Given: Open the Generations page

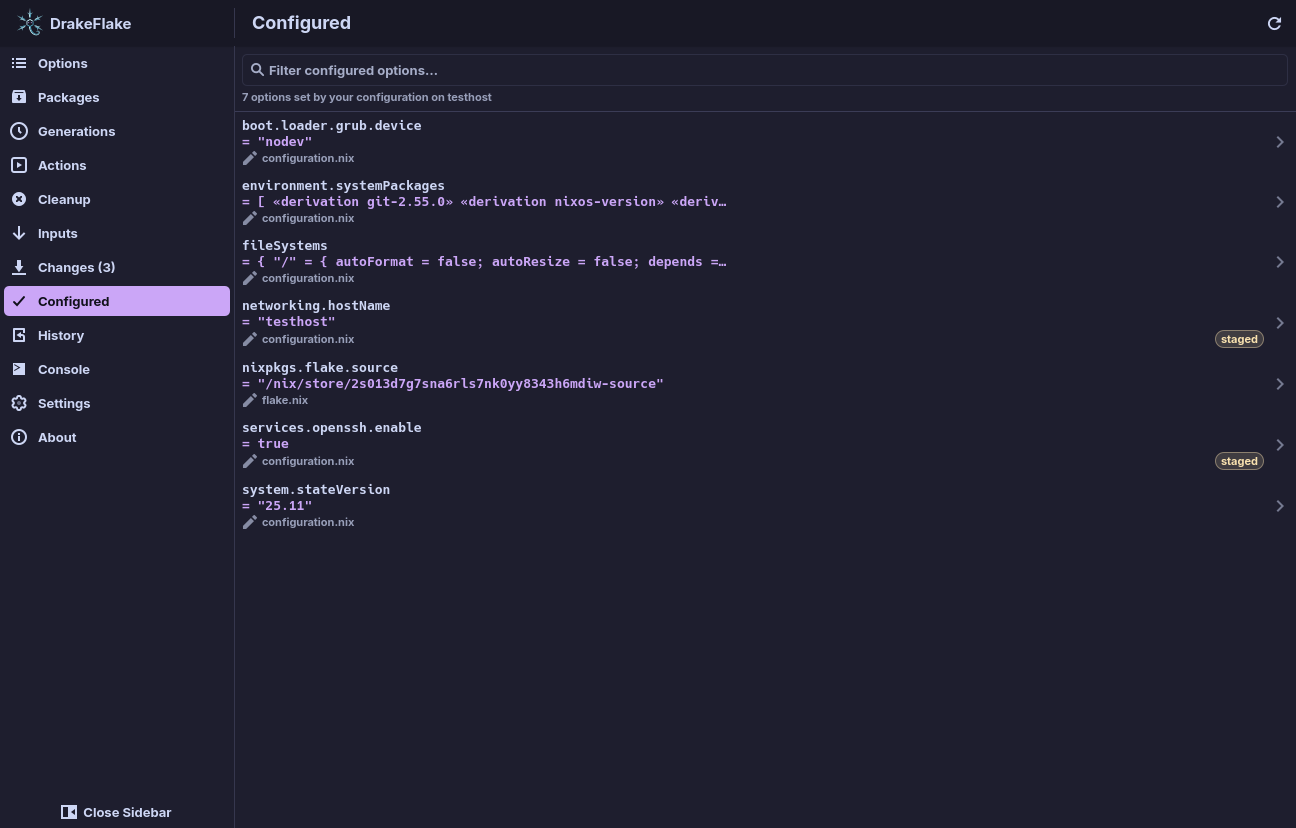Looking at the screenshot, I should click(117, 131).
